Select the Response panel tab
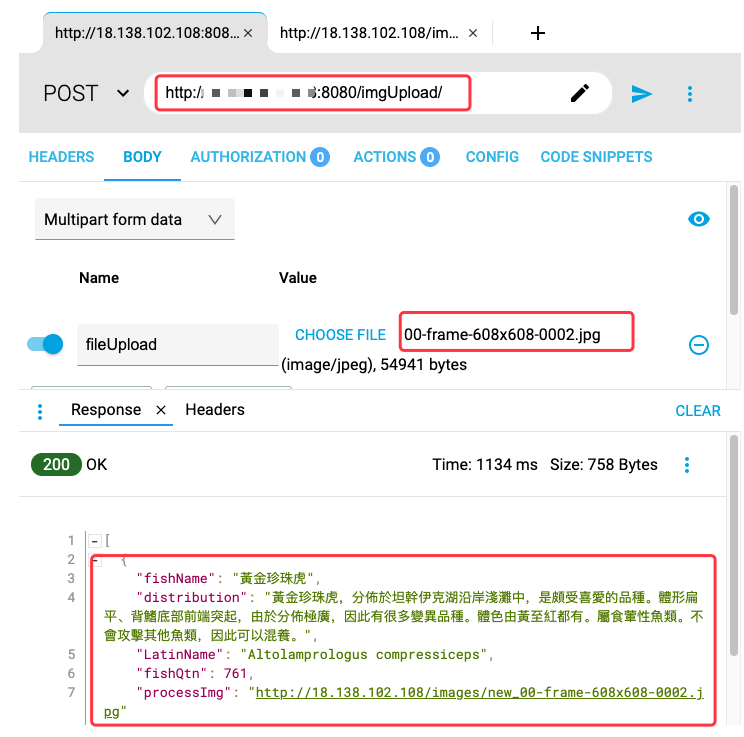 [x=106, y=410]
